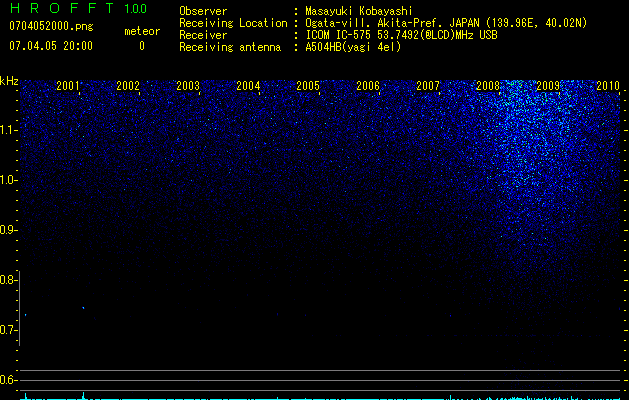629x400 pixels.
Task: Click the 0.8 frequency axis label
Action: [8, 280]
